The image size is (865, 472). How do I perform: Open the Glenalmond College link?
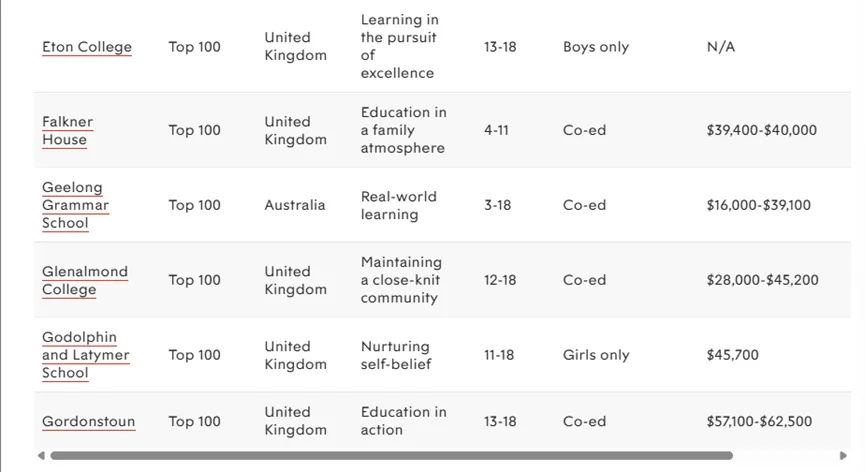tap(85, 280)
